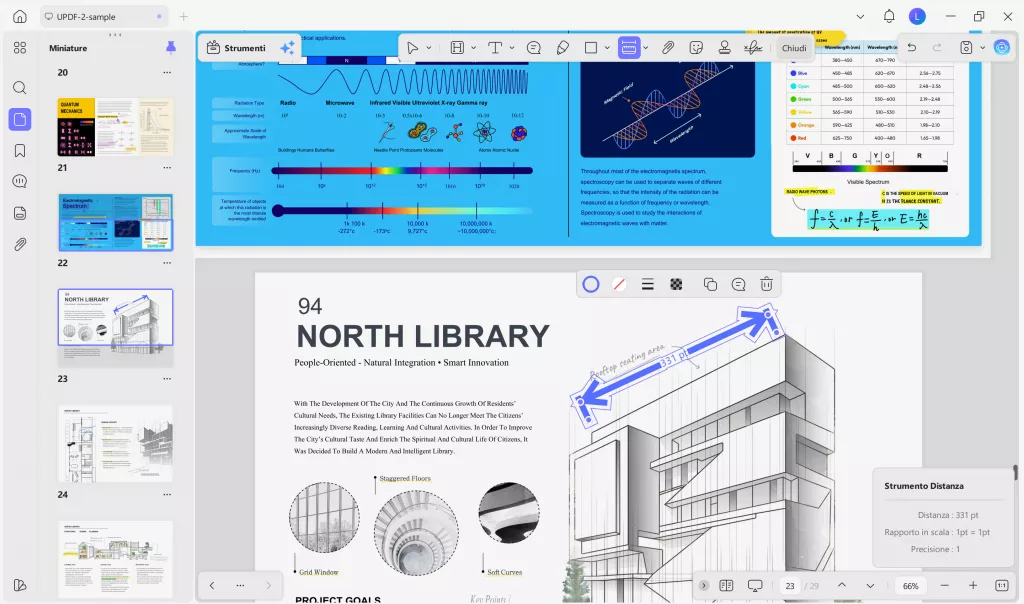Go to next page with down chevron
The image size is (1024, 604).
pos(870,585)
